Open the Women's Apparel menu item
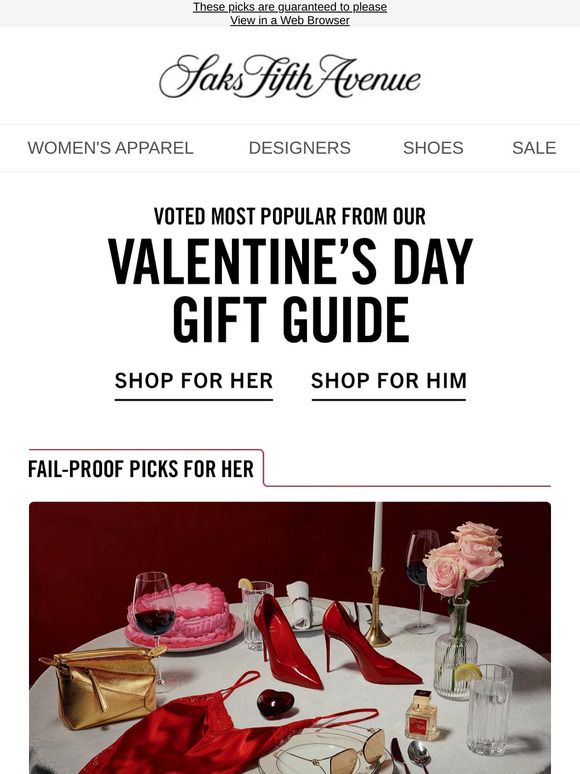This screenshot has height=774, width=580. click(111, 148)
